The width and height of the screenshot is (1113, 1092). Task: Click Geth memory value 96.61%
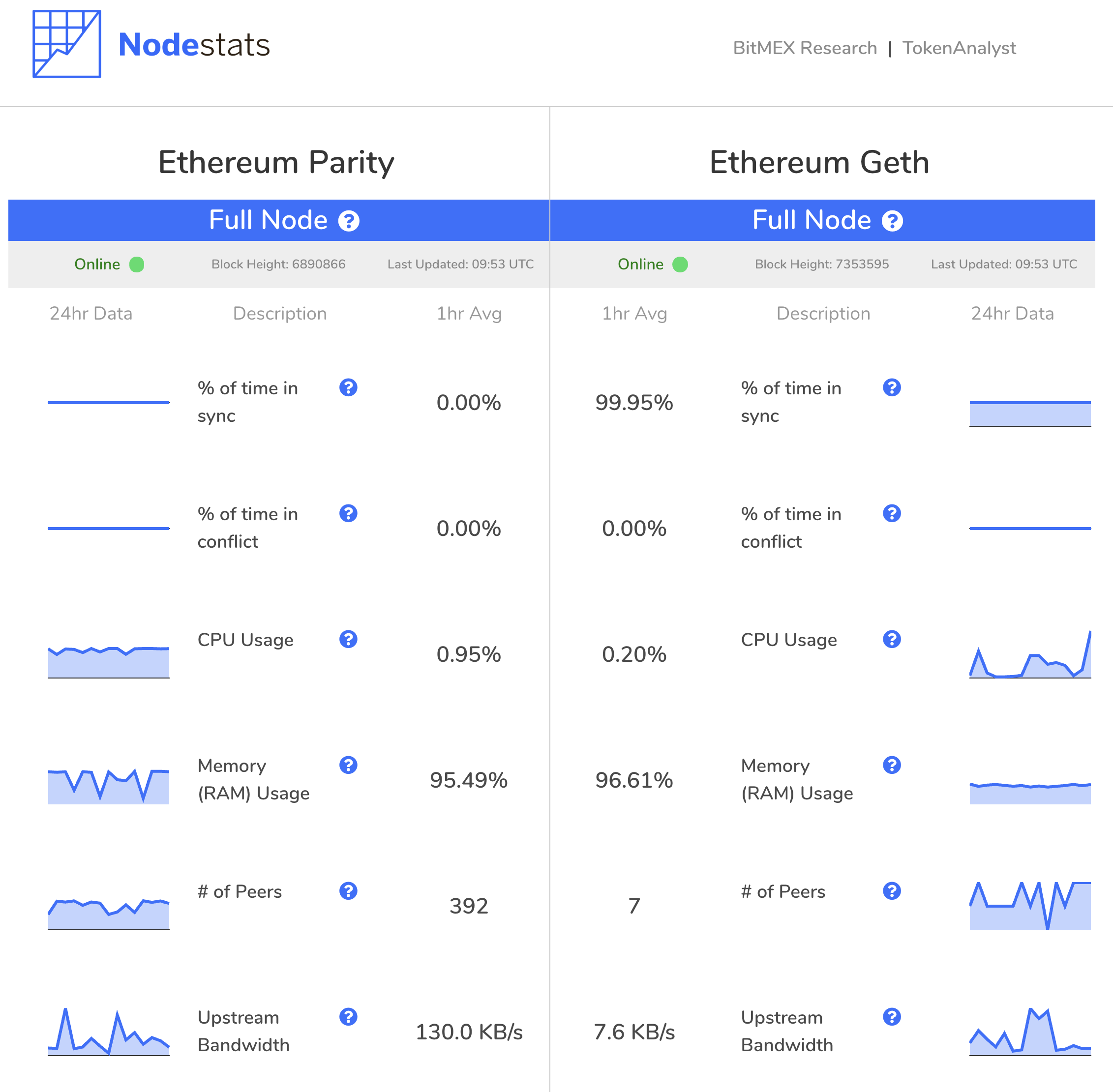coord(634,780)
